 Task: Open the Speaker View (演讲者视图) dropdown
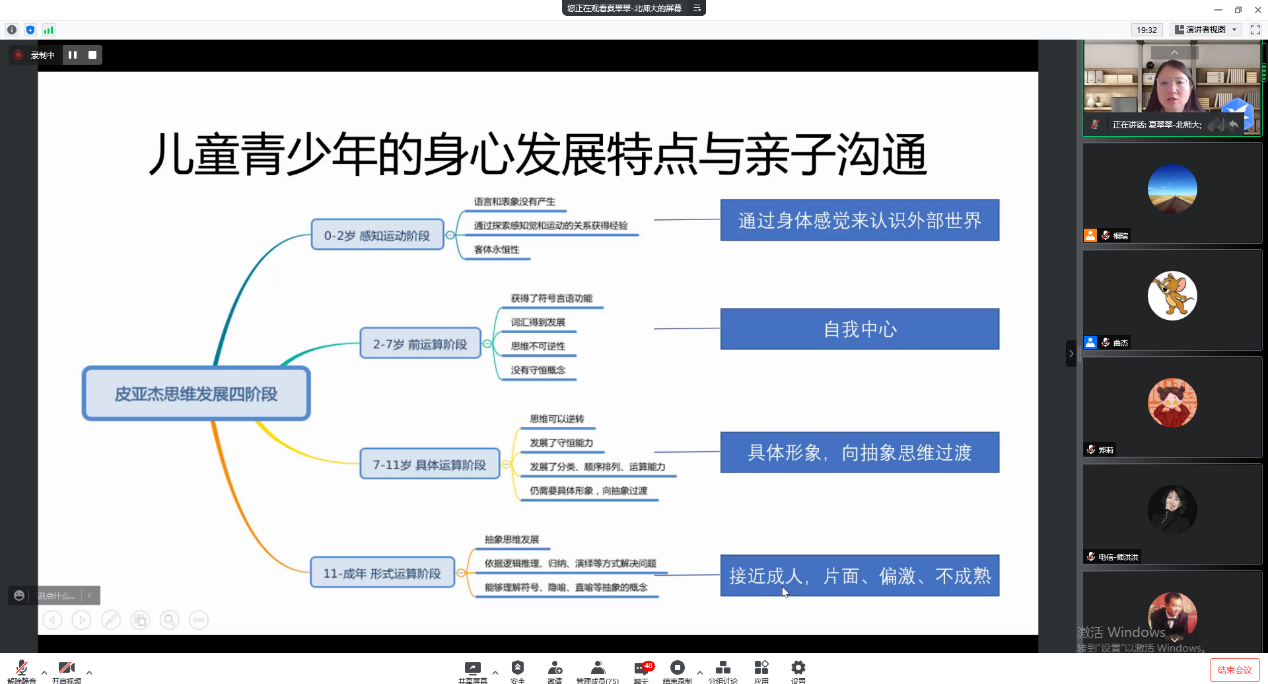click(1206, 30)
